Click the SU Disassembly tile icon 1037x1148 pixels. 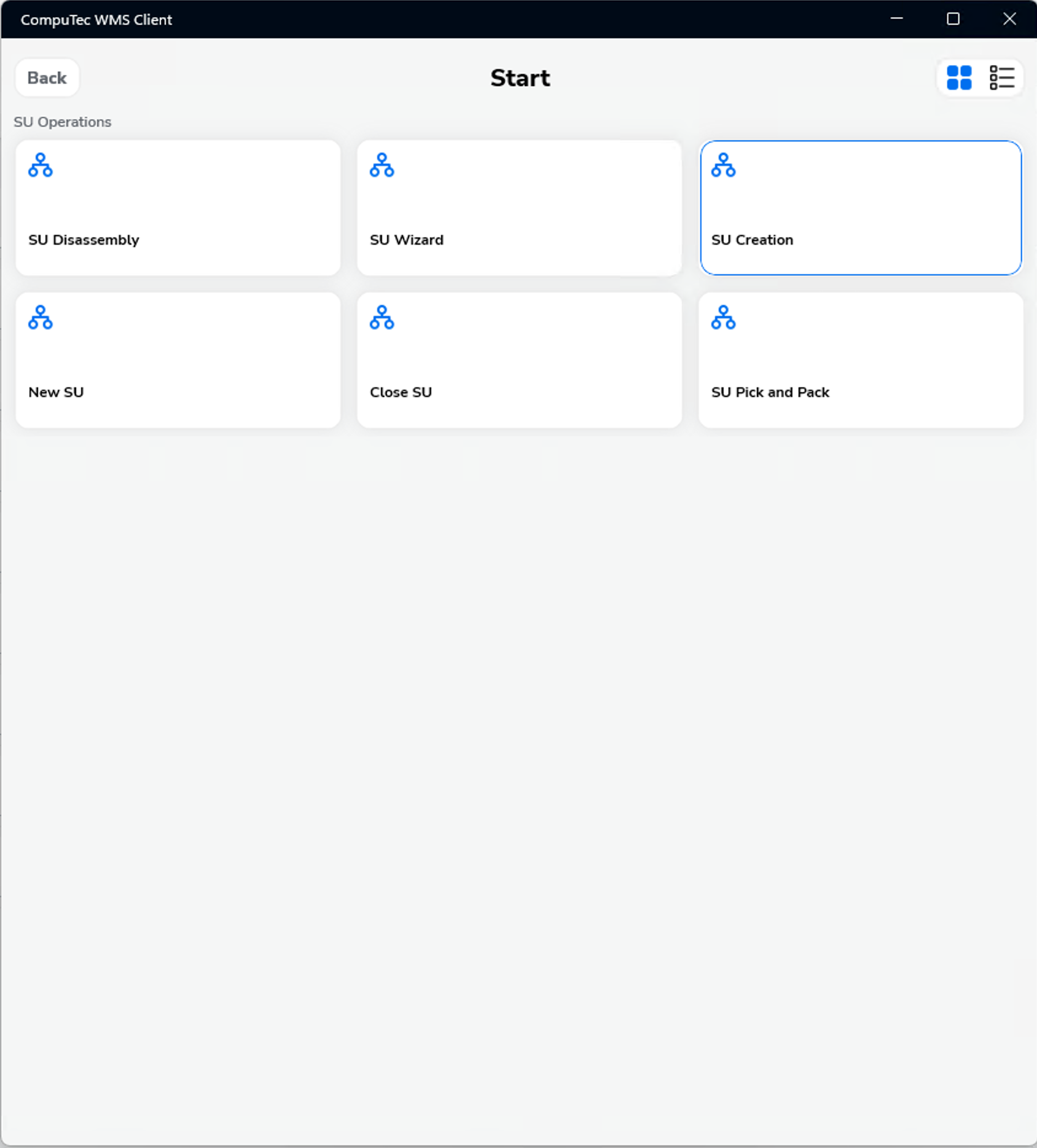pyautogui.click(x=41, y=165)
